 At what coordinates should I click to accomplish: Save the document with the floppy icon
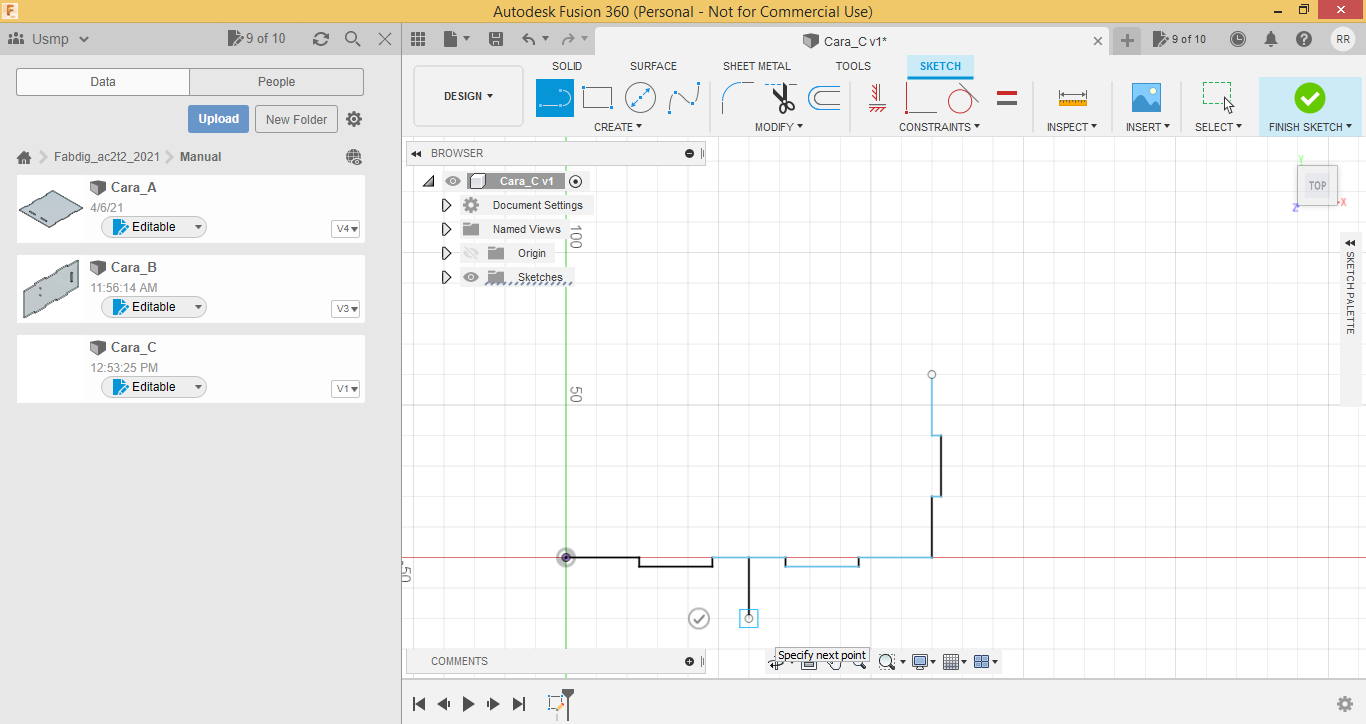(x=496, y=39)
